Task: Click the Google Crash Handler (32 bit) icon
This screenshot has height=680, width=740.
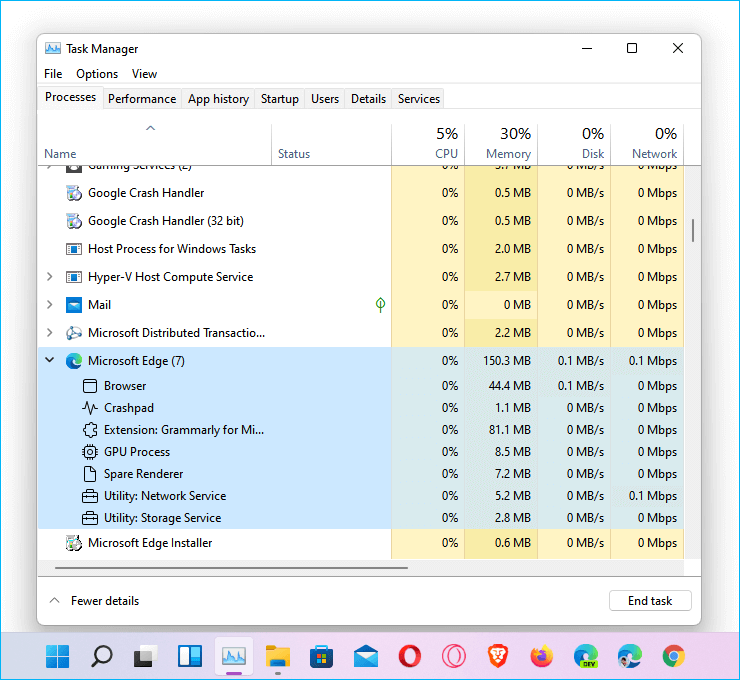Action: [x=74, y=221]
